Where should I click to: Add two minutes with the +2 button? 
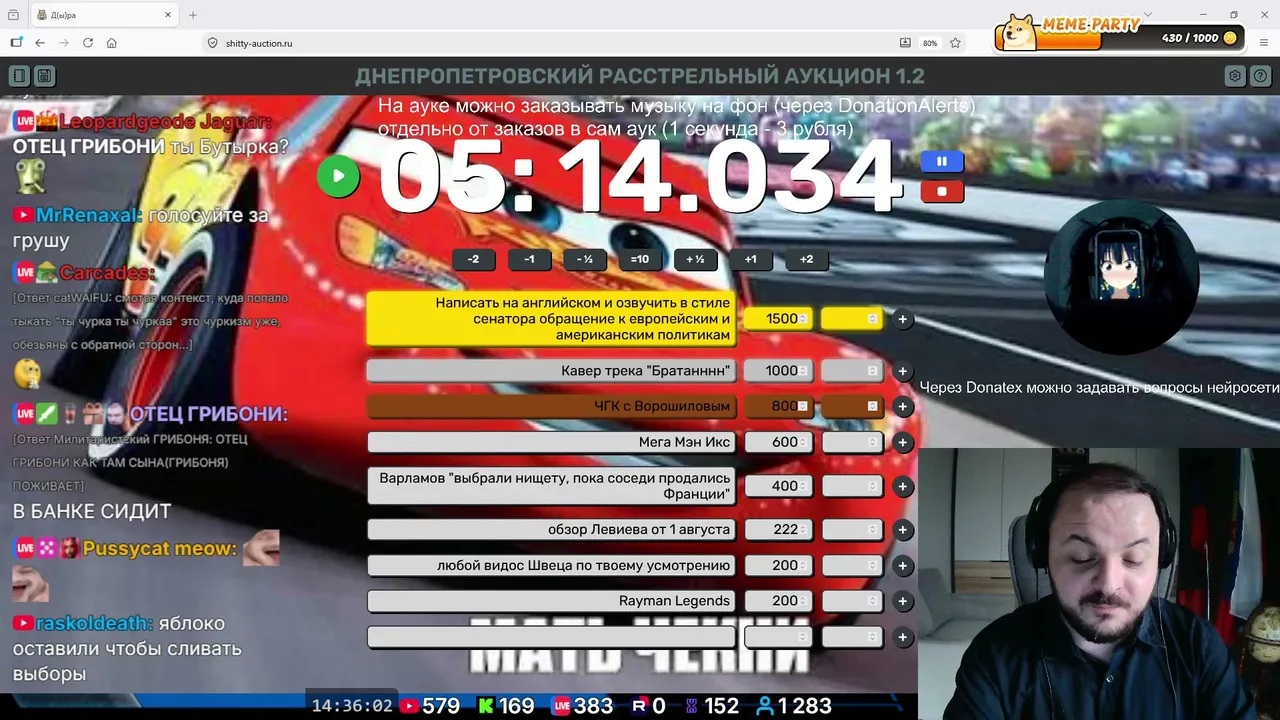point(806,259)
